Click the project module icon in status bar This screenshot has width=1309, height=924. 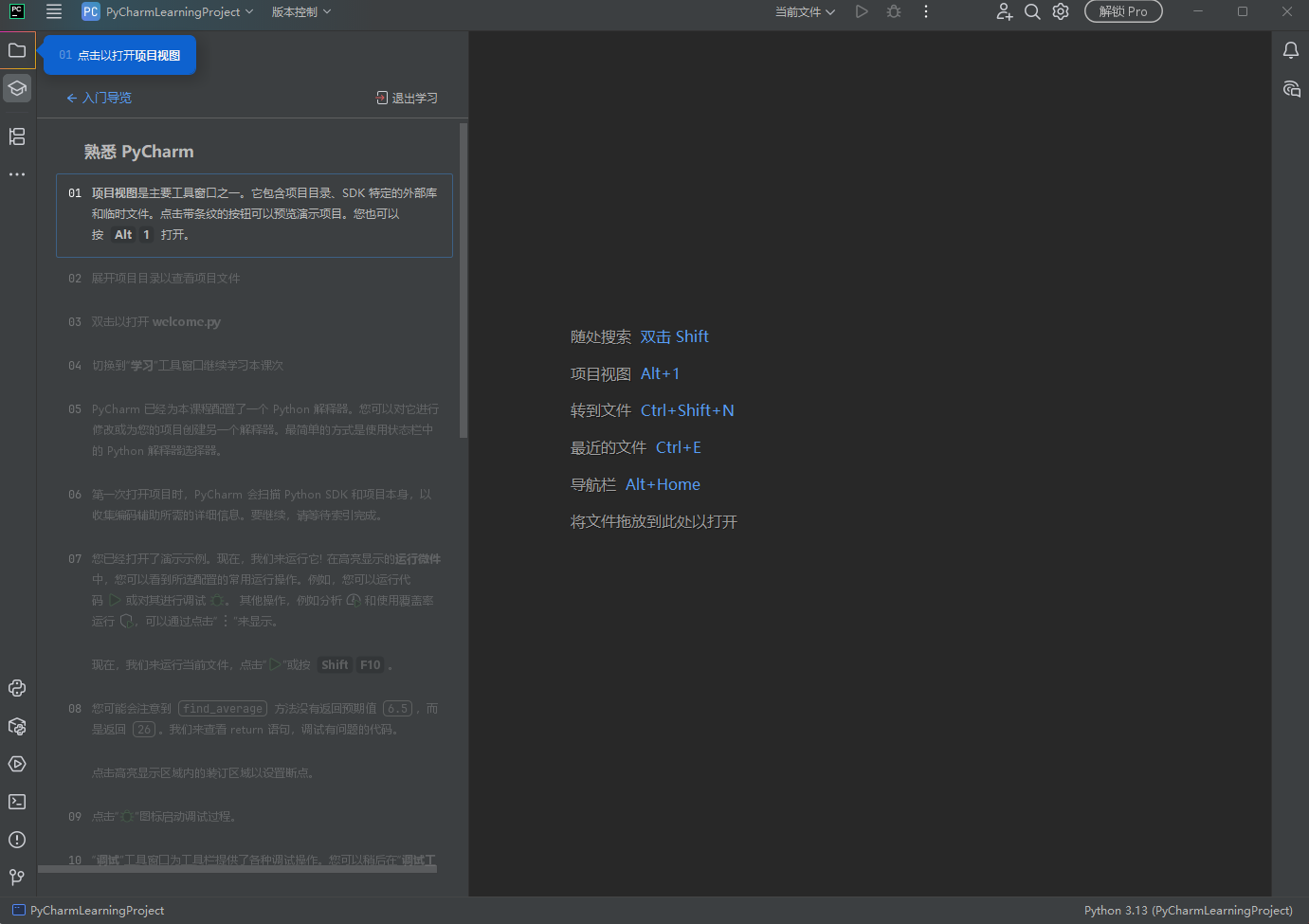(19, 911)
